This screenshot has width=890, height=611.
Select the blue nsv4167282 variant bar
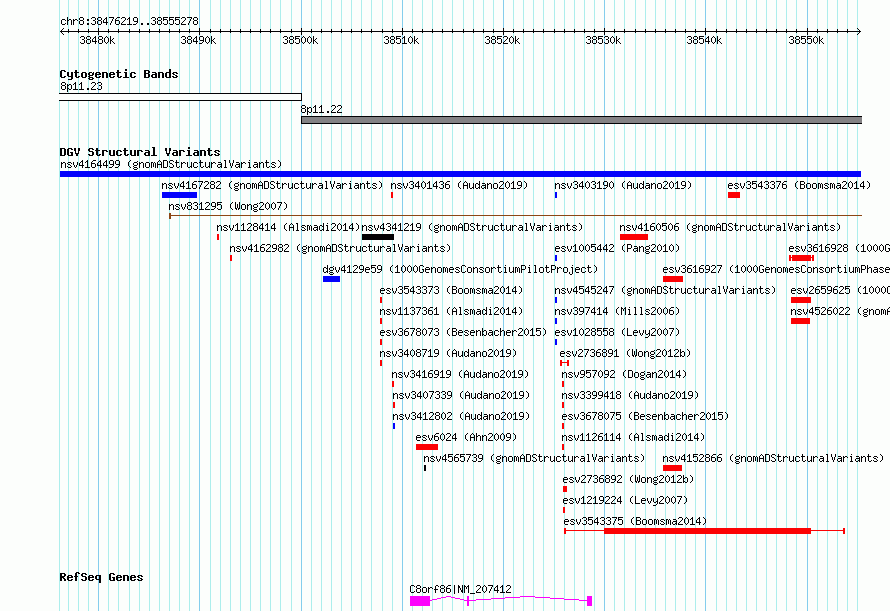(x=179, y=195)
